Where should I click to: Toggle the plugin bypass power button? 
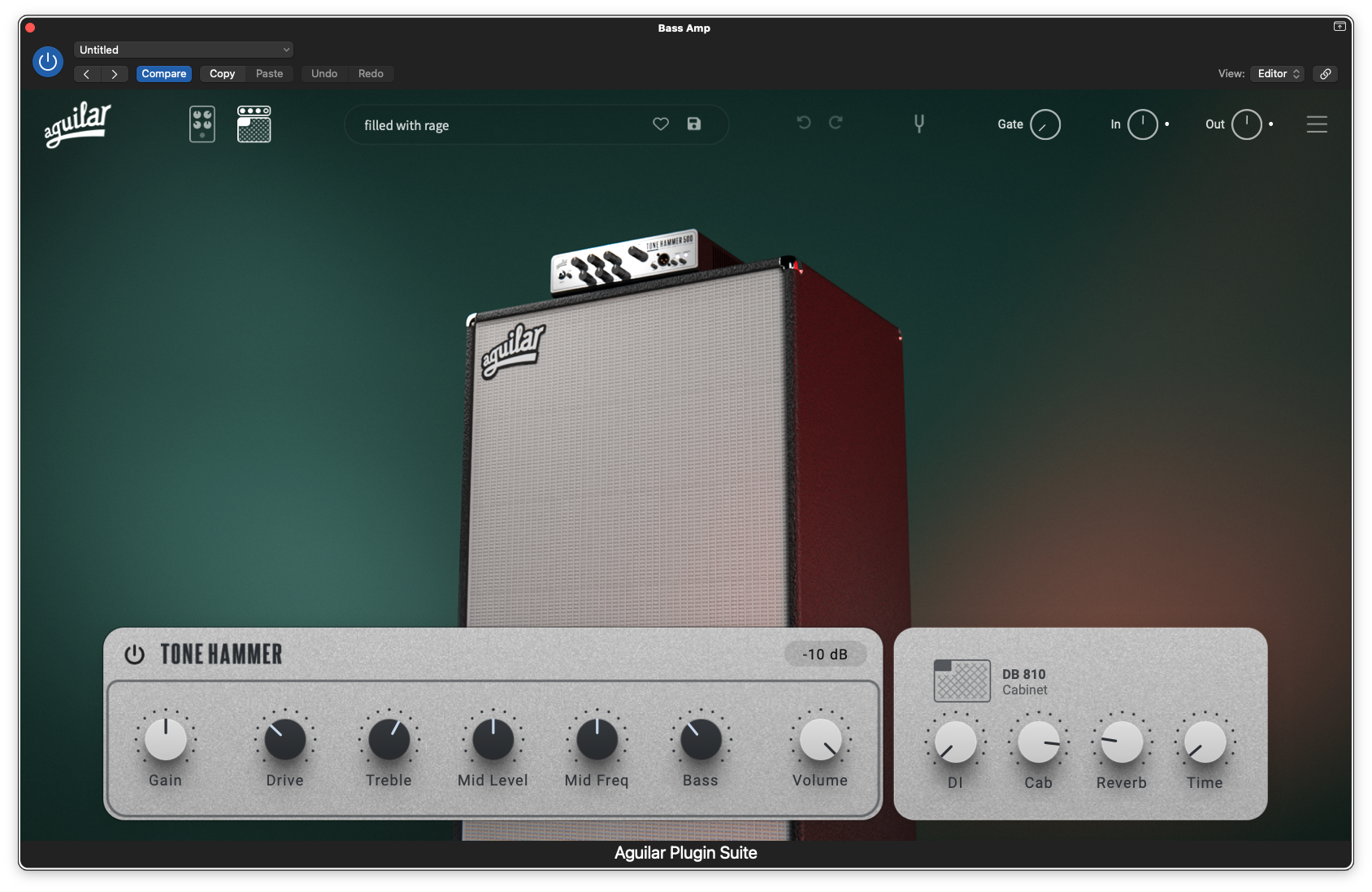pos(48,62)
